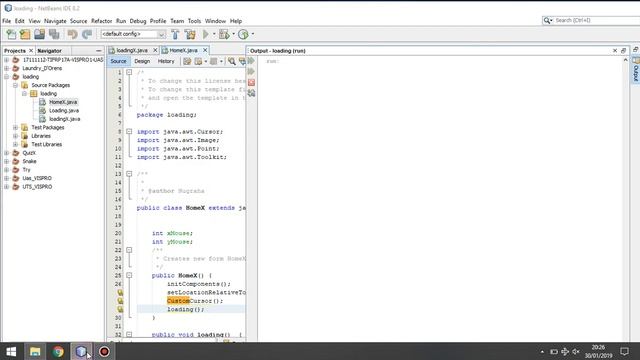640x360 pixels.
Task: Click the Output settings icon below Stop
Action: (251, 93)
